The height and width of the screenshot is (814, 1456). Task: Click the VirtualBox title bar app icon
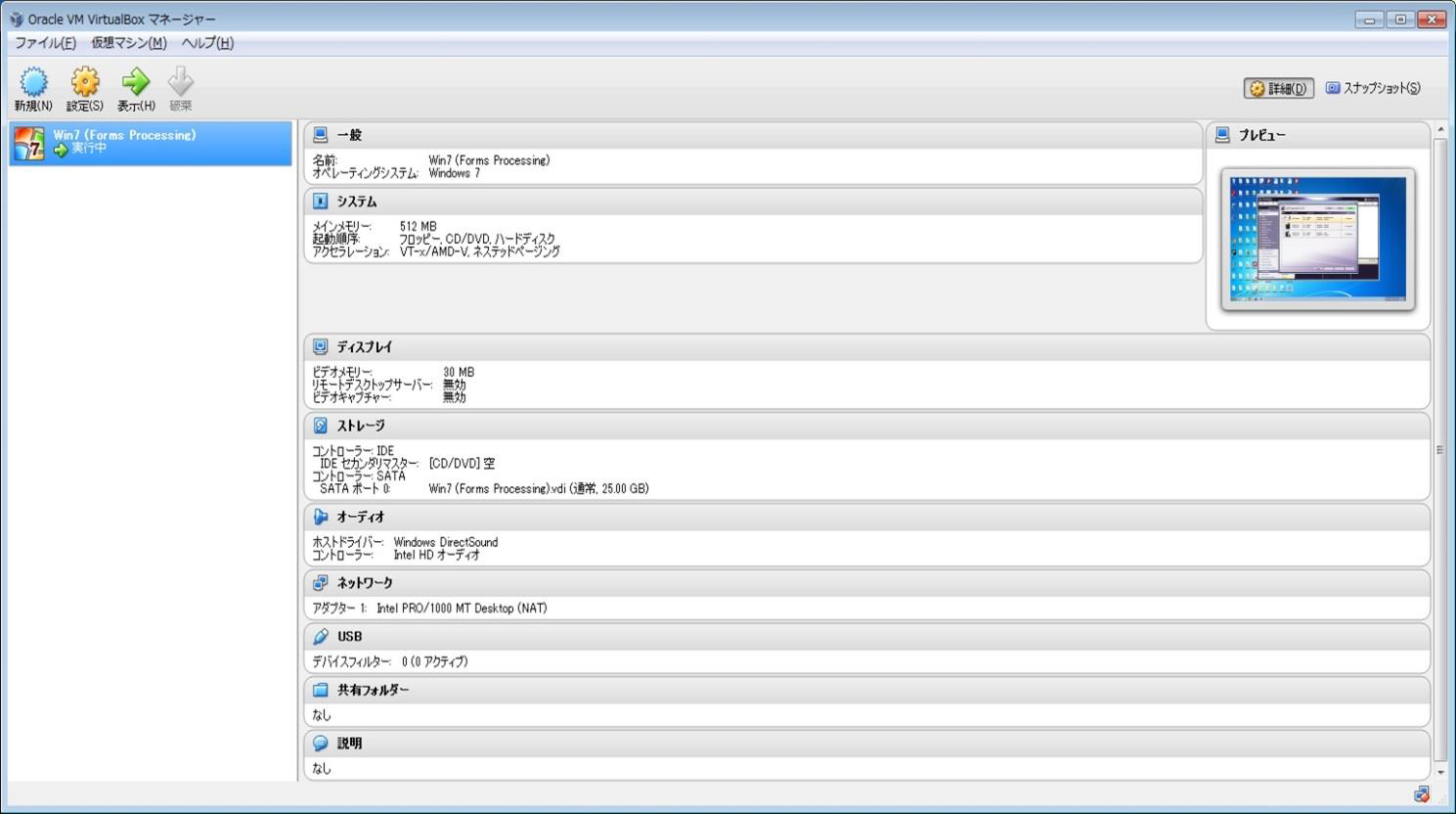click(x=16, y=19)
